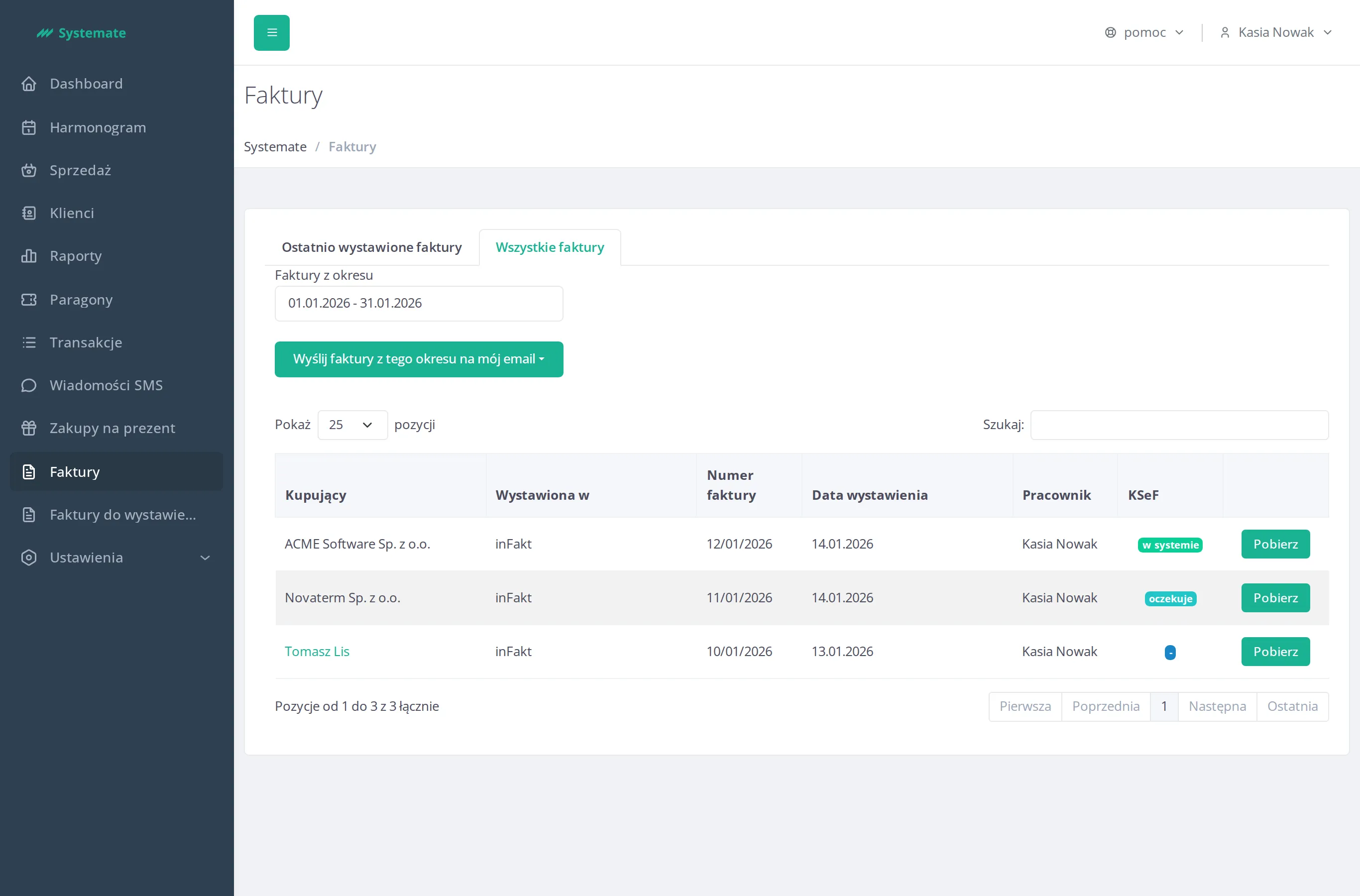The height and width of the screenshot is (896, 1360).
Task: Click the Ustawienia gear icon
Action: click(28, 558)
